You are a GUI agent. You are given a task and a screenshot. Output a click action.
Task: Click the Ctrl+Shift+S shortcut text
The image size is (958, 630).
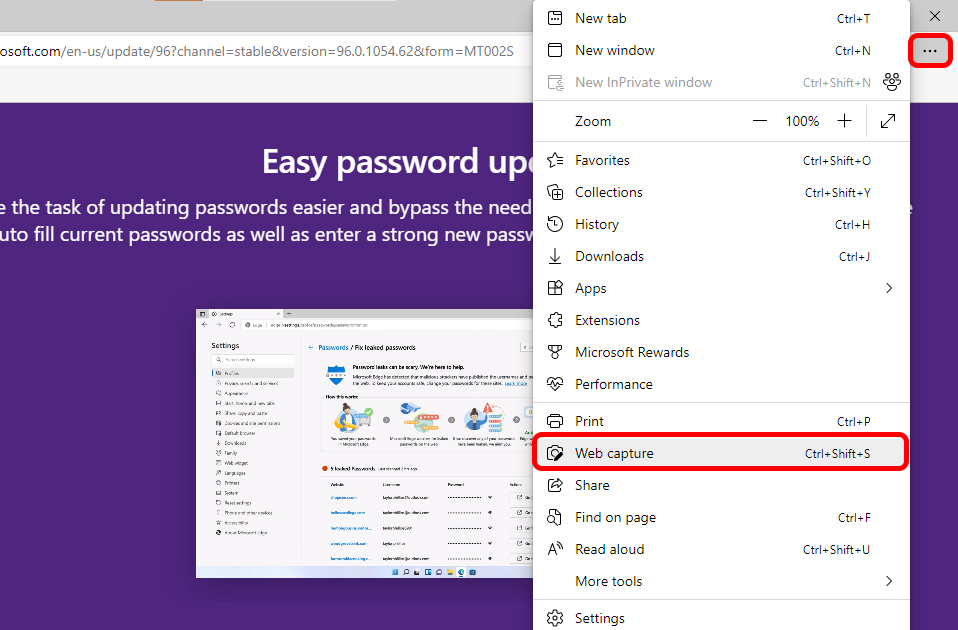tap(837, 453)
